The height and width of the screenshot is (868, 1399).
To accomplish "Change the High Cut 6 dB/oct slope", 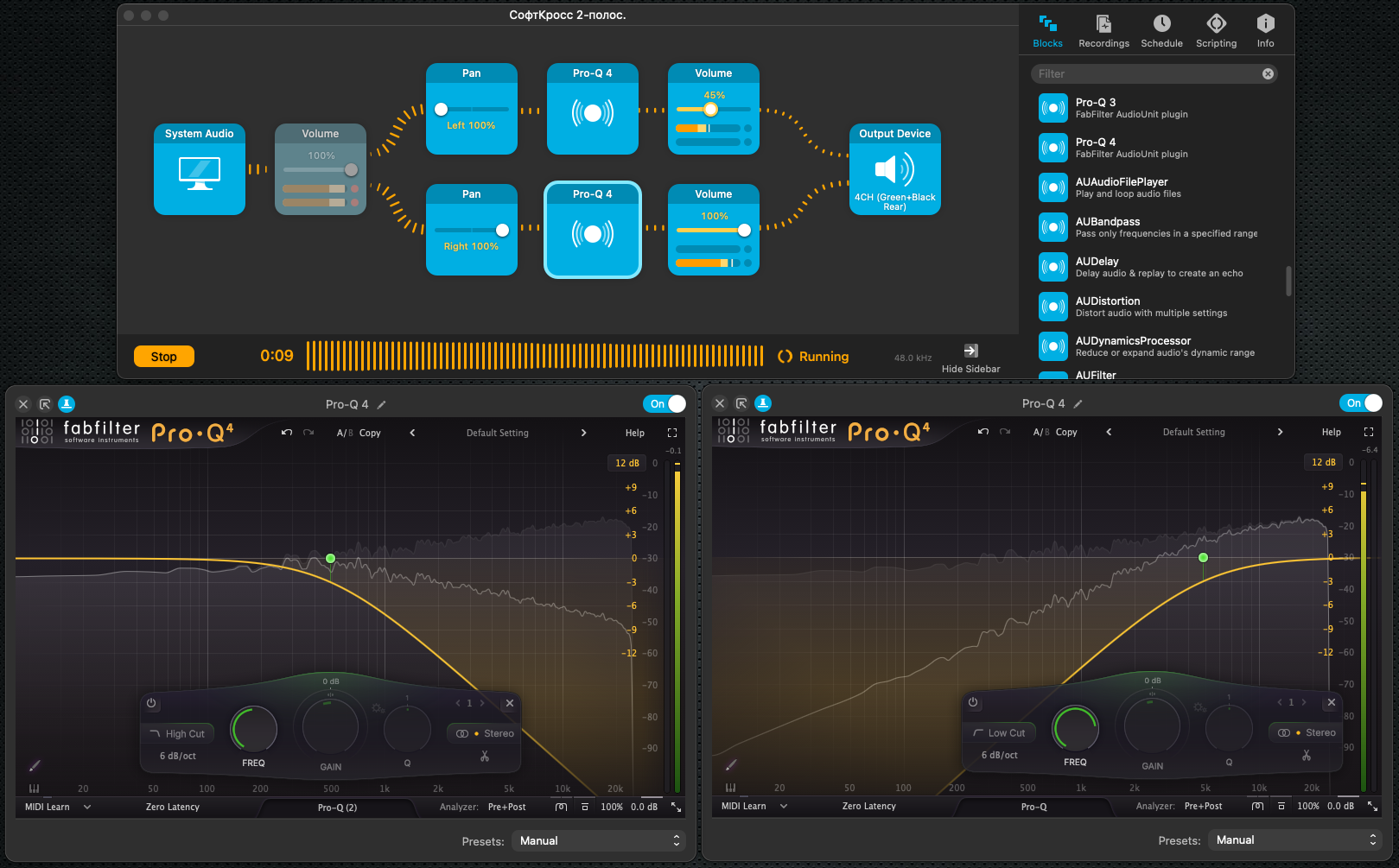I will pos(178,756).
